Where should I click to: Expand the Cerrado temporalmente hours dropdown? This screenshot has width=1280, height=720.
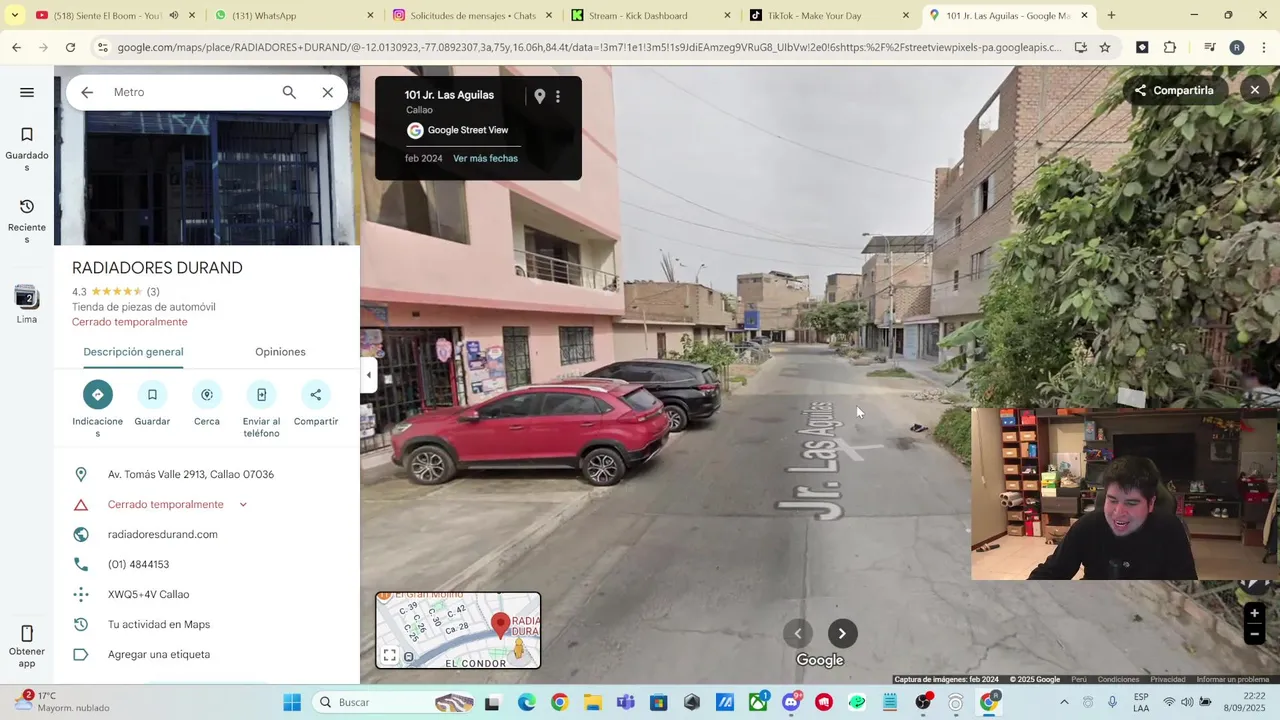(x=243, y=504)
